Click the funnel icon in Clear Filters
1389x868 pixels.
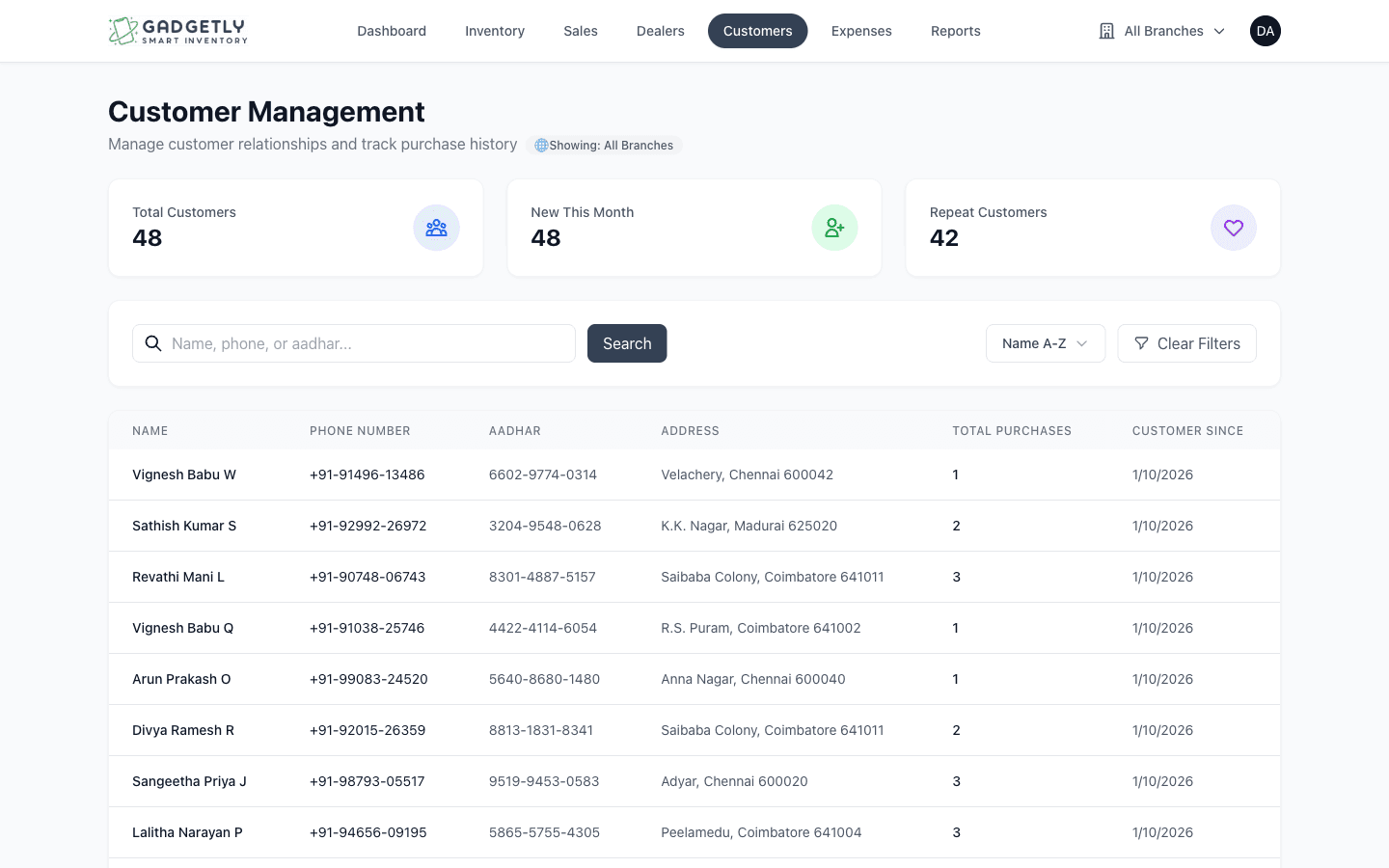(x=1141, y=343)
